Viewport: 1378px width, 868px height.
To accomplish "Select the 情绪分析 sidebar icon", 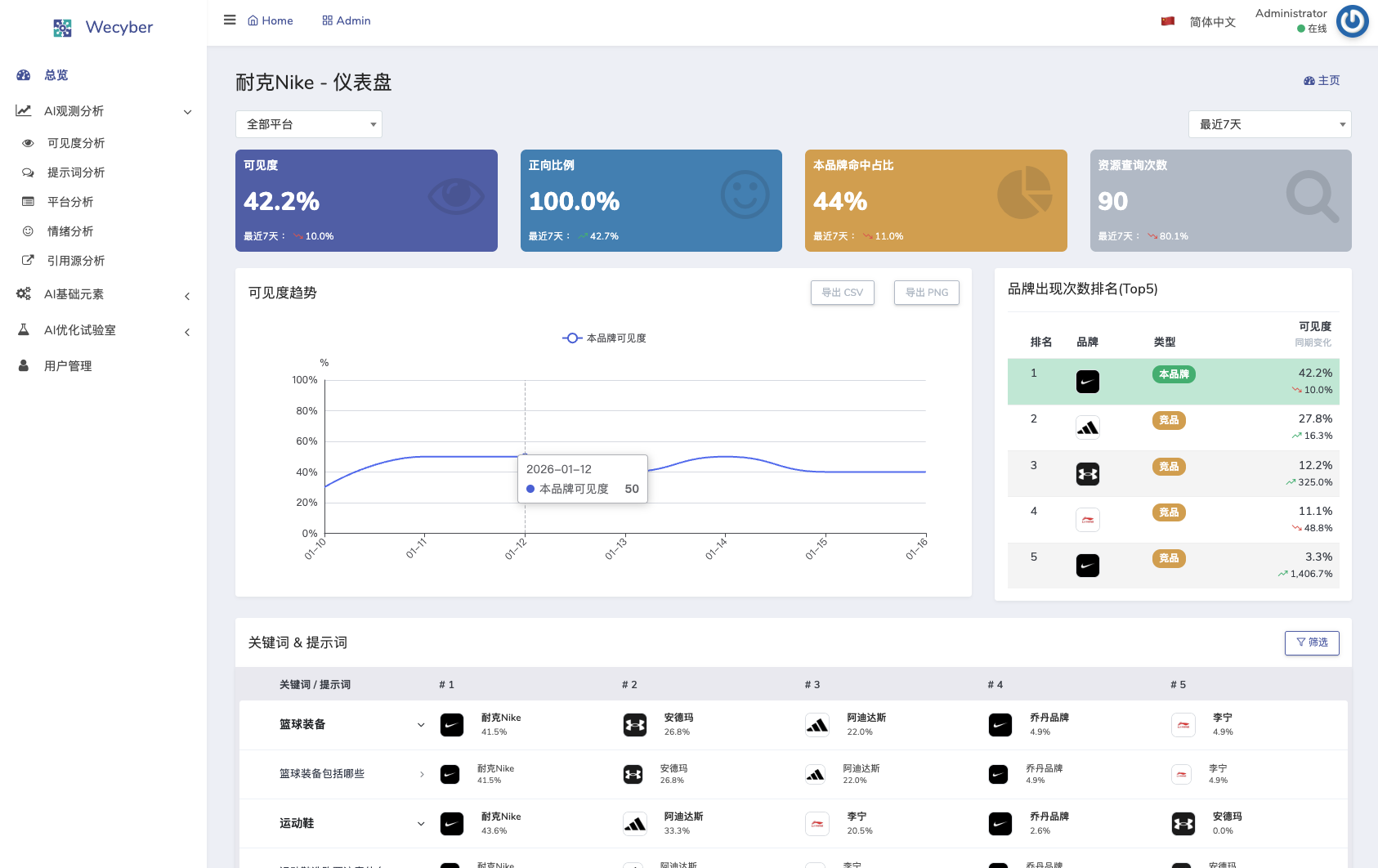I will [x=27, y=231].
